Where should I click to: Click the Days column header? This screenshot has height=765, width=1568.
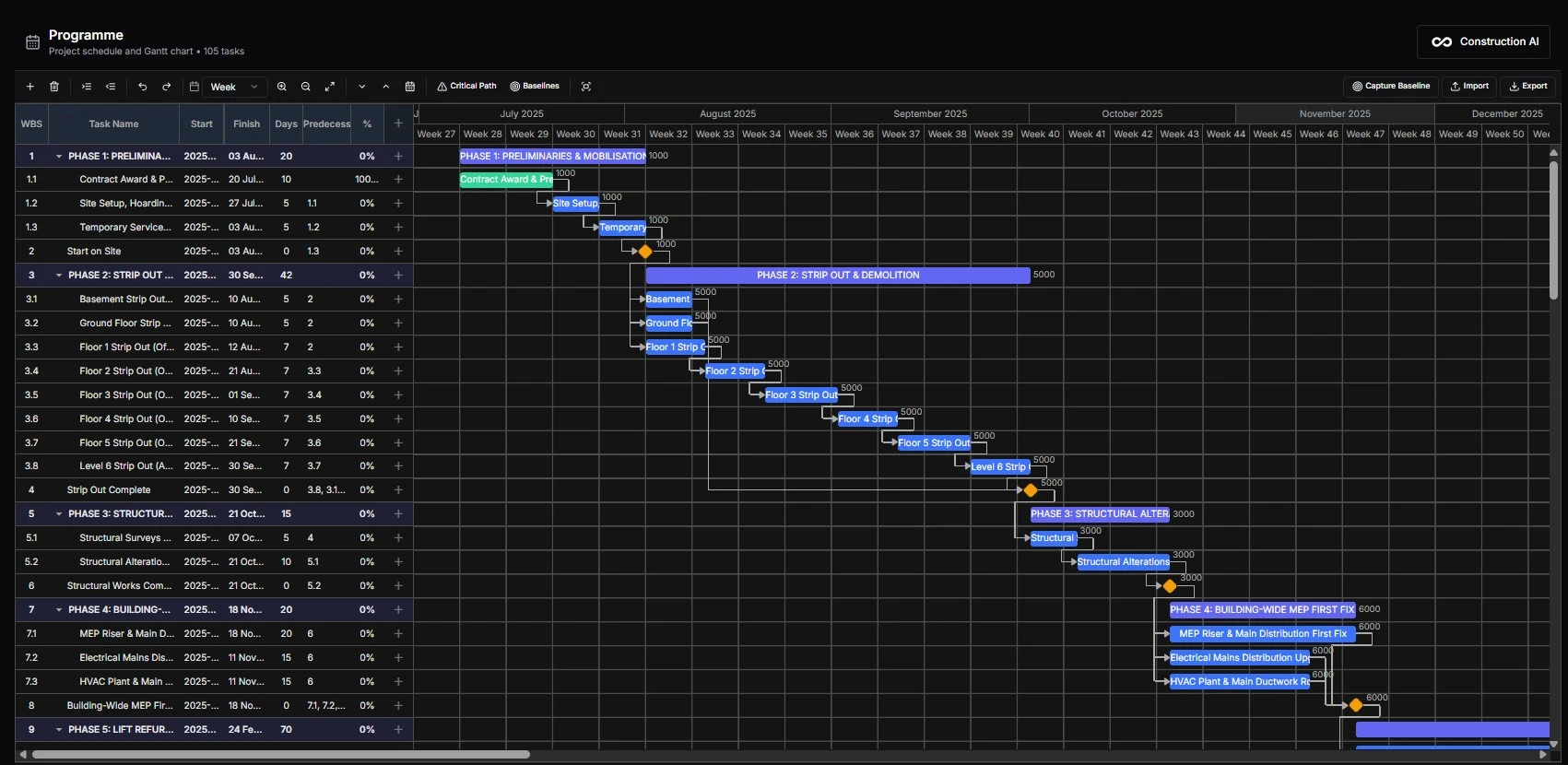(x=286, y=124)
